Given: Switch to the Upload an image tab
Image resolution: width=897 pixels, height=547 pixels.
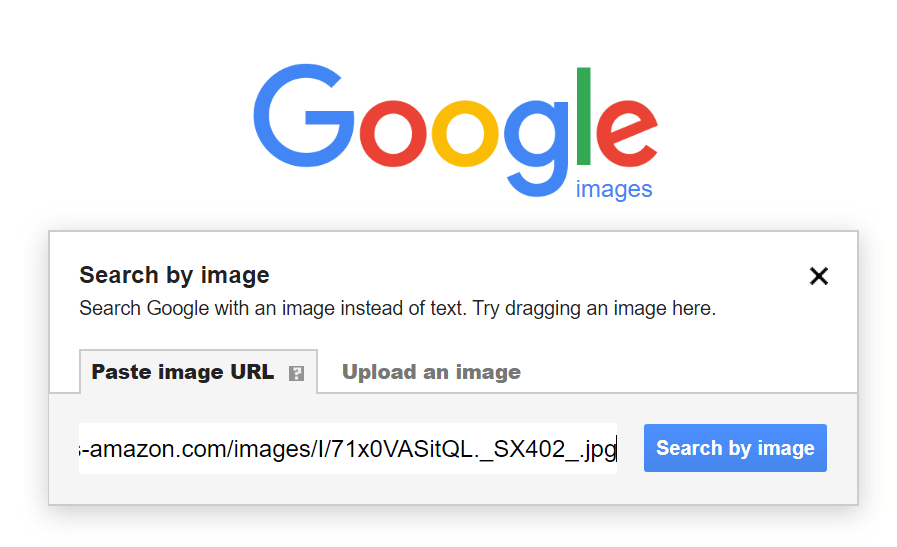Looking at the screenshot, I should point(431,372).
